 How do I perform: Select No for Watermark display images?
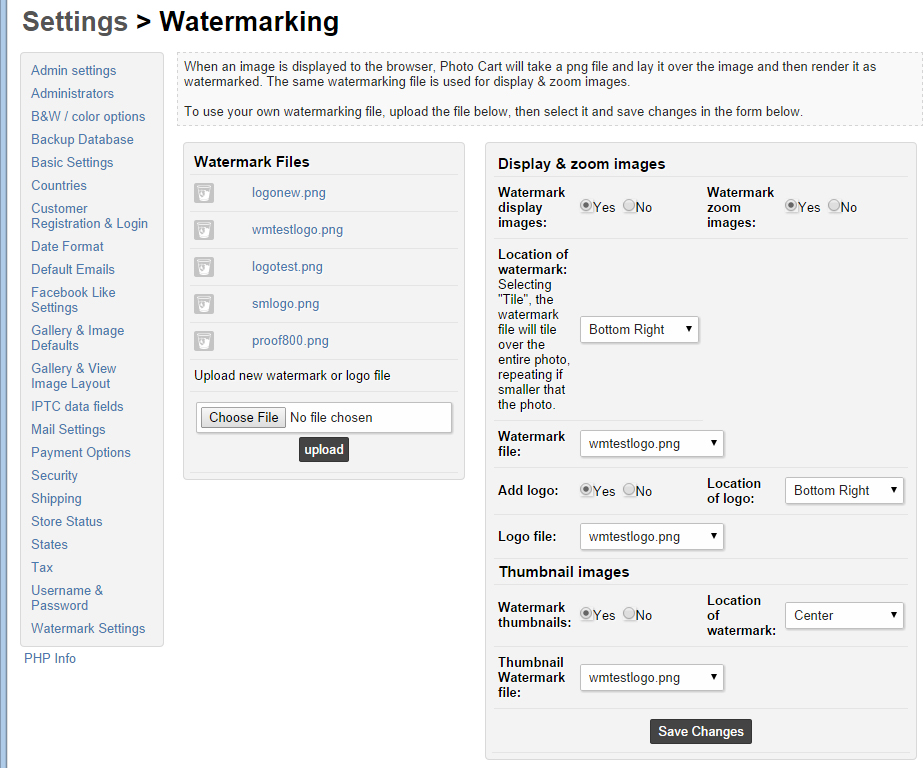(x=629, y=206)
